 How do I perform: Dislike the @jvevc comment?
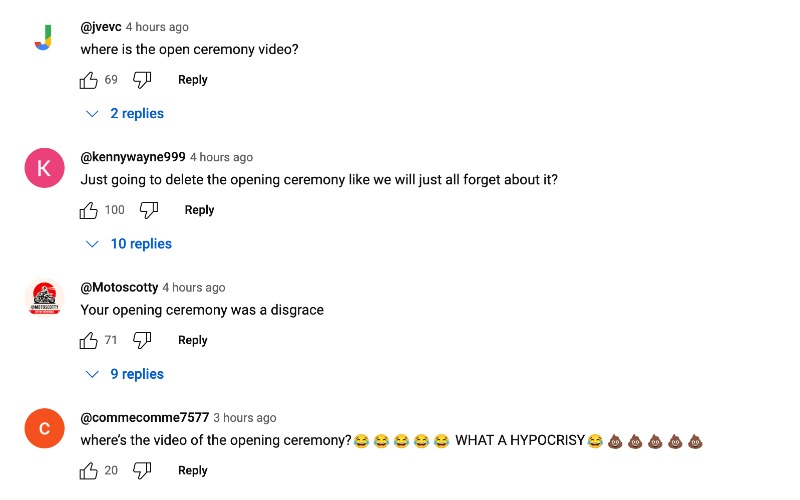tap(142, 80)
